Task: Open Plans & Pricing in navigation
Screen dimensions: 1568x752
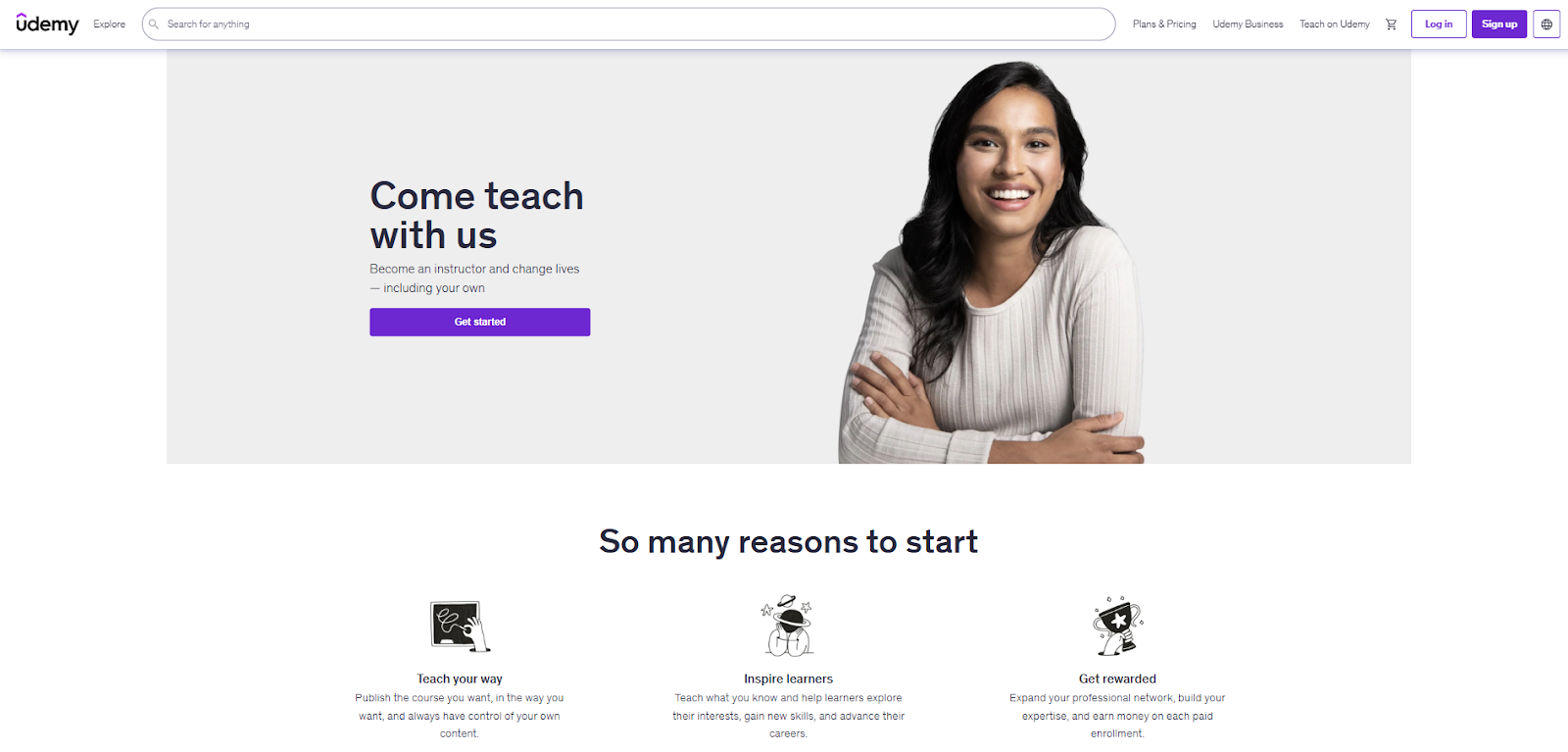Action: click(x=1164, y=24)
